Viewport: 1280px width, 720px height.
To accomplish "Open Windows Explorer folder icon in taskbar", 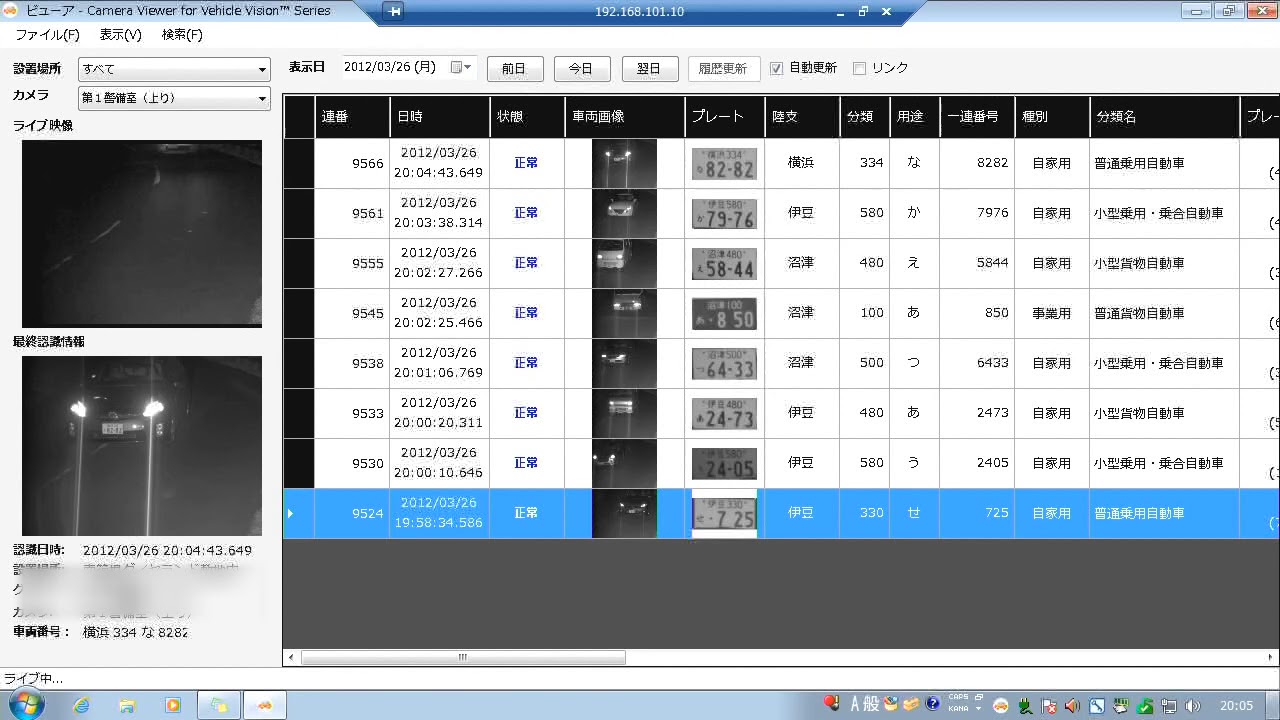I will pyautogui.click(x=127, y=705).
